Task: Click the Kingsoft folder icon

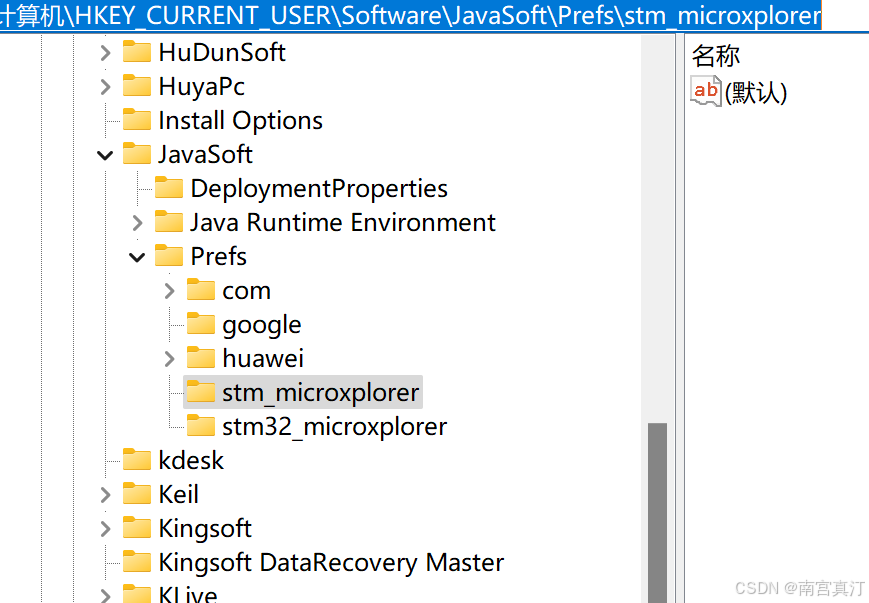Action: coord(136,528)
